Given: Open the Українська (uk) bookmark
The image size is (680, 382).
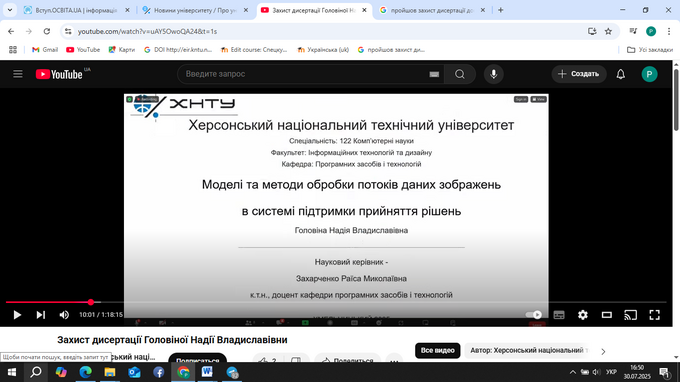Looking at the screenshot, I should point(323,50).
